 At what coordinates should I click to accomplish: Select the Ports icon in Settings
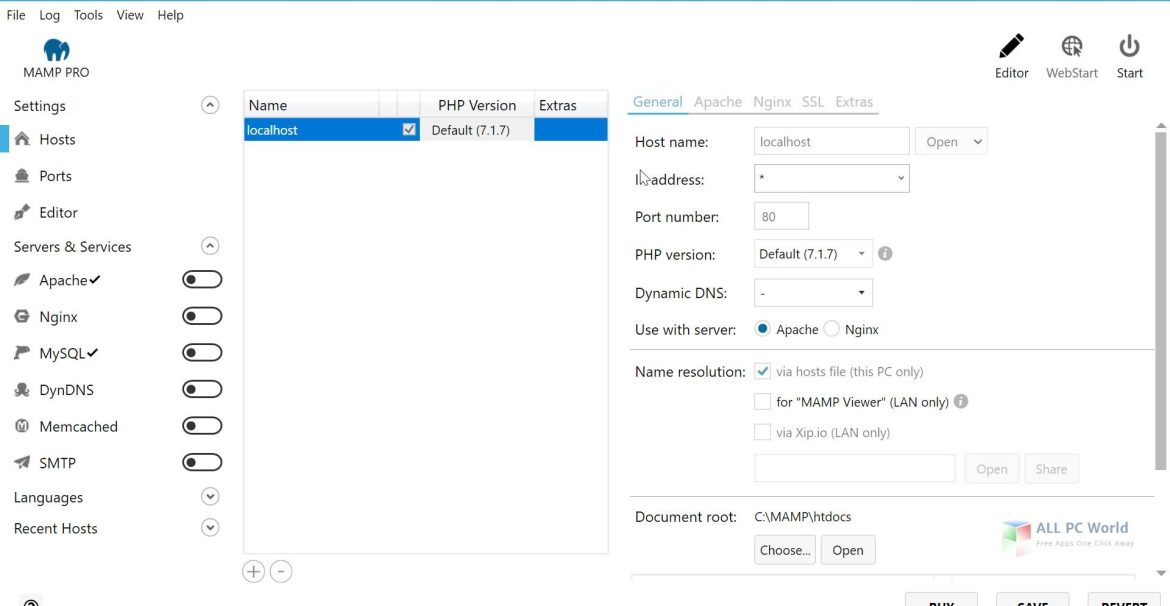pyautogui.click(x=22, y=175)
